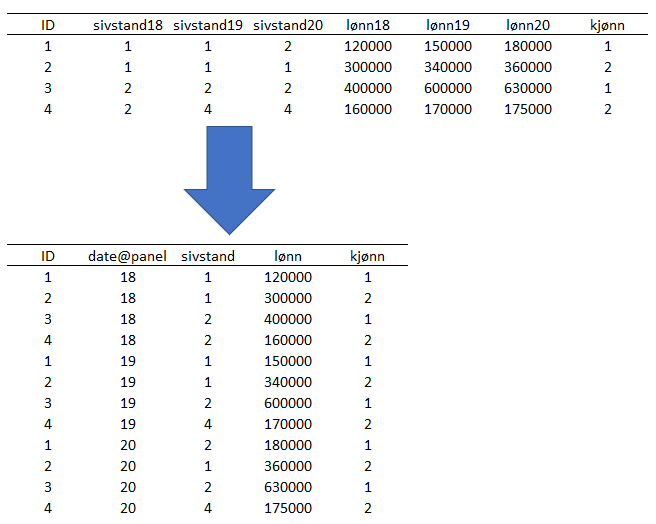This screenshot has width=656, height=524.
Task: Select the 630000 cell in top table
Action: [x=527, y=88]
